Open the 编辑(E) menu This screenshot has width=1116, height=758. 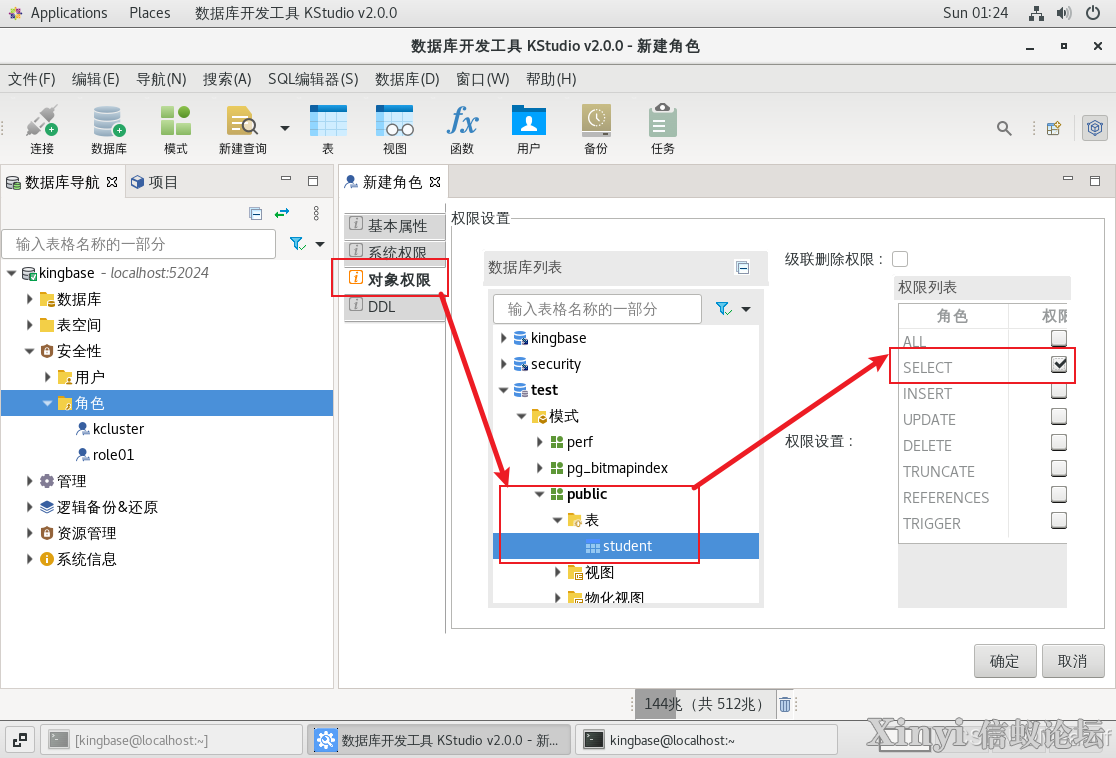pos(95,79)
